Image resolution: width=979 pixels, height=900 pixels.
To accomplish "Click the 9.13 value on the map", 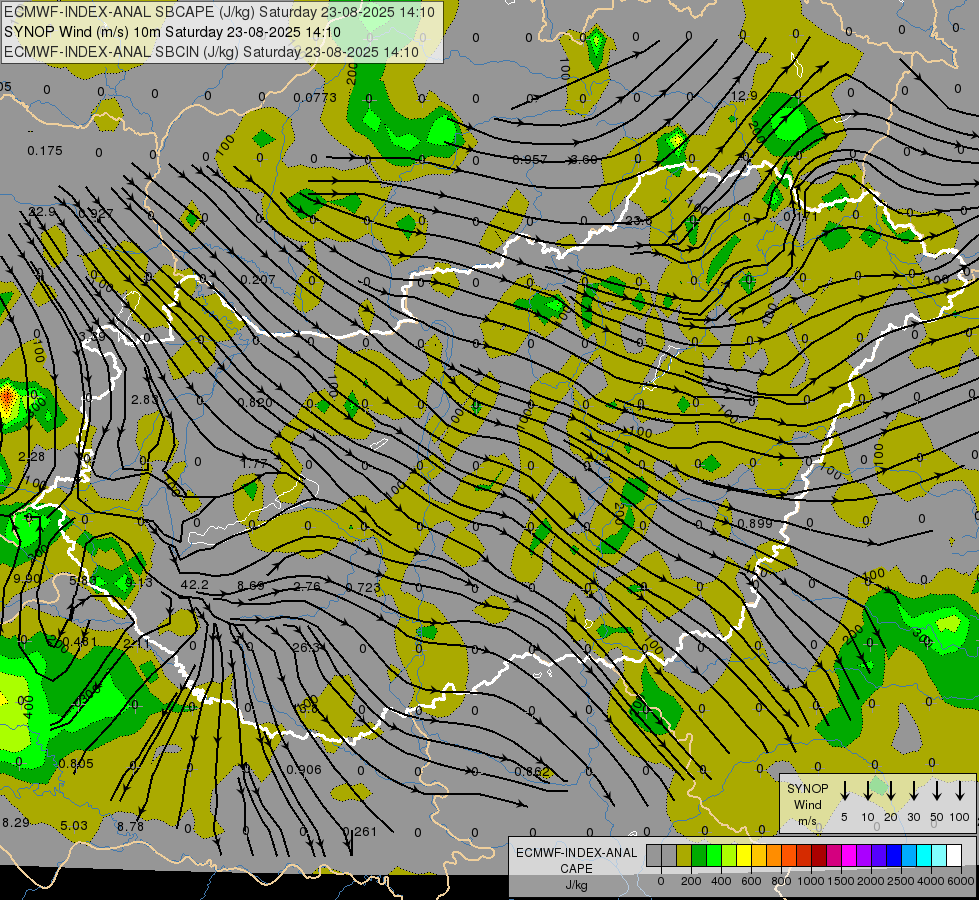I will click(x=139, y=583).
